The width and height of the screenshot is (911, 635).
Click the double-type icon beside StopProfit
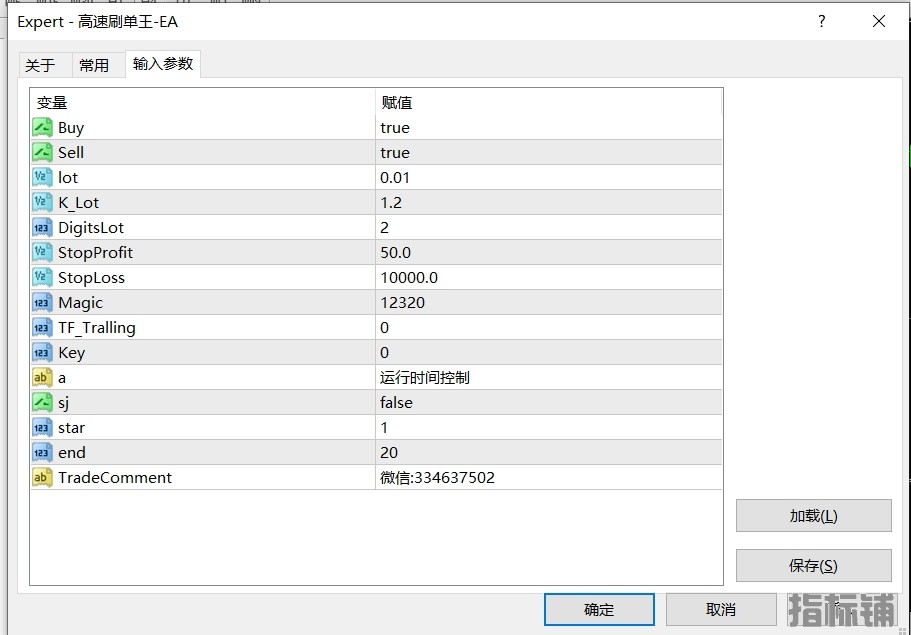[42, 252]
